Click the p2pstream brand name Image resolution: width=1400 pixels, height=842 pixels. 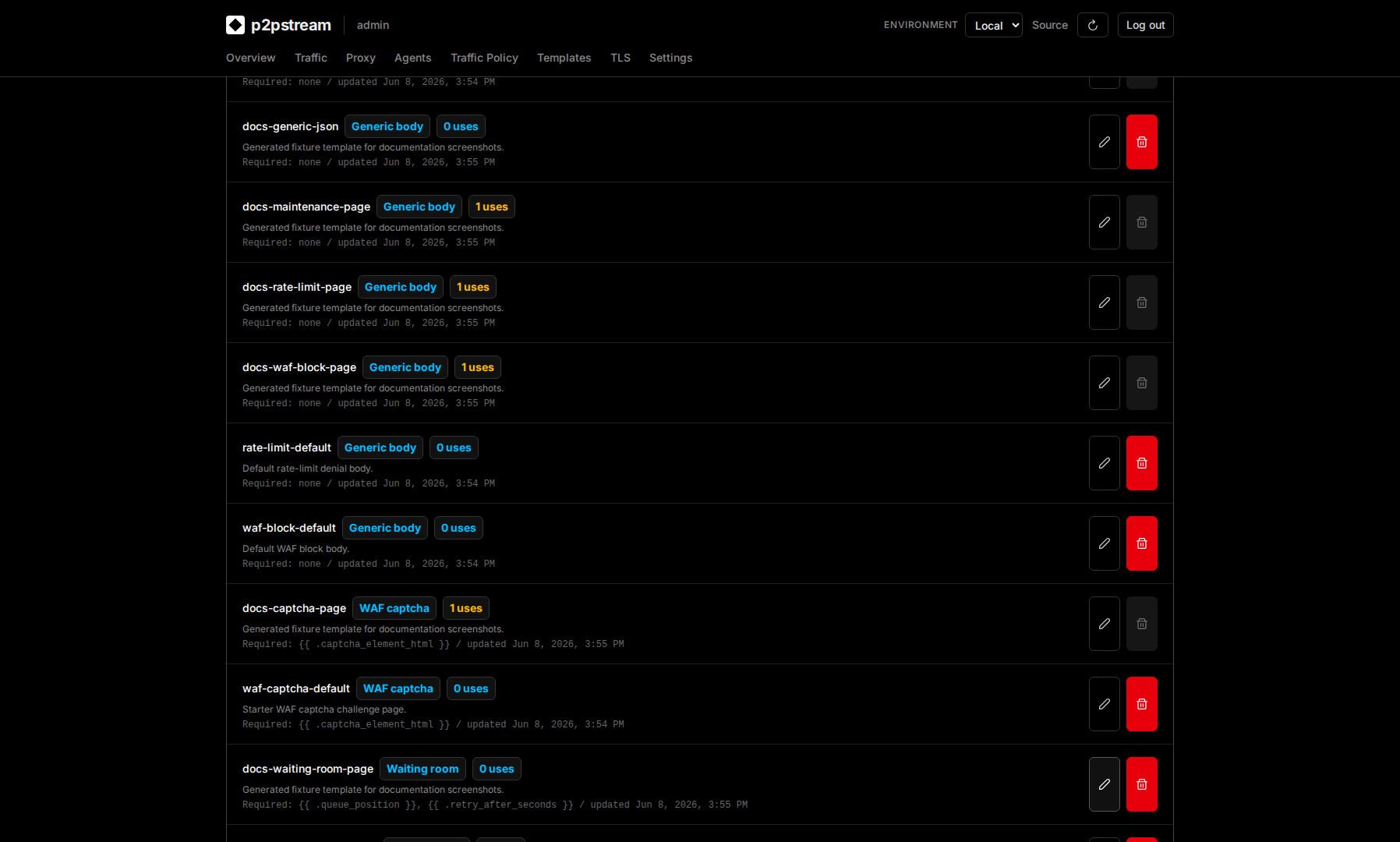tap(291, 25)
